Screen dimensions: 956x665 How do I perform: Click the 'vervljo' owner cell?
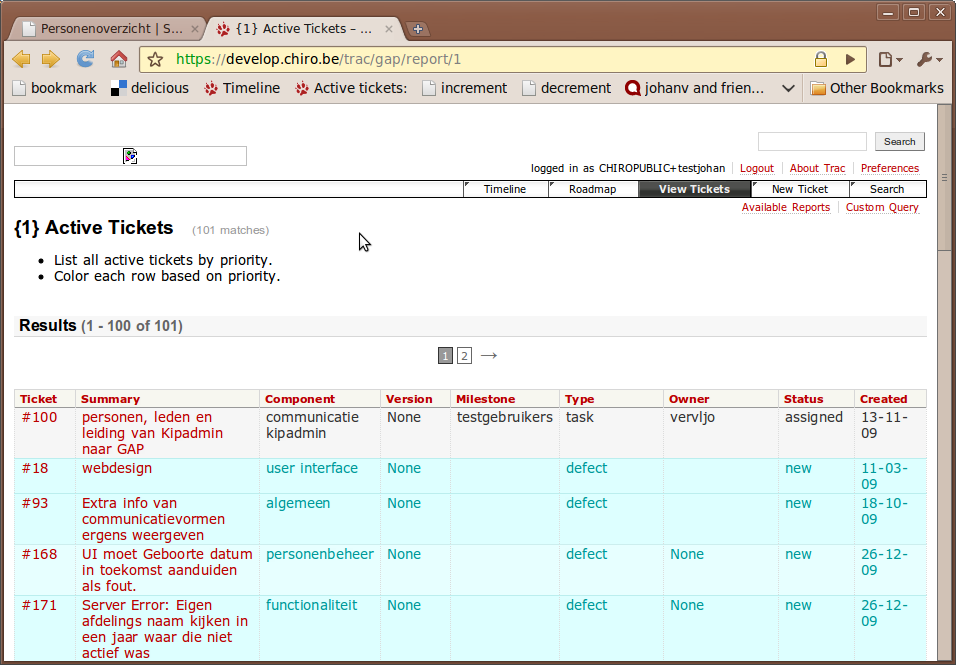(693, 418)
